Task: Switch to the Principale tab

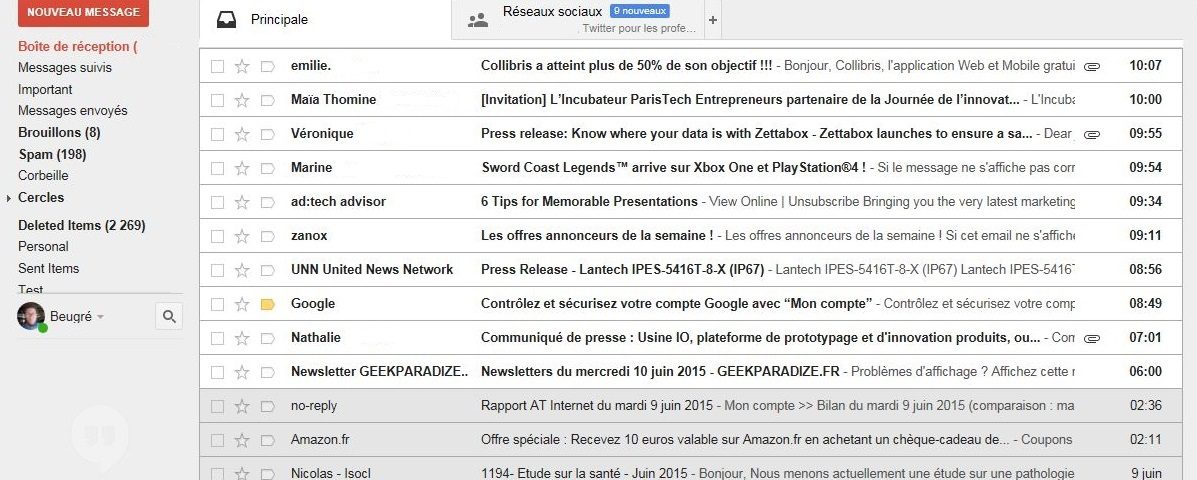Action: tap(325, 20)
